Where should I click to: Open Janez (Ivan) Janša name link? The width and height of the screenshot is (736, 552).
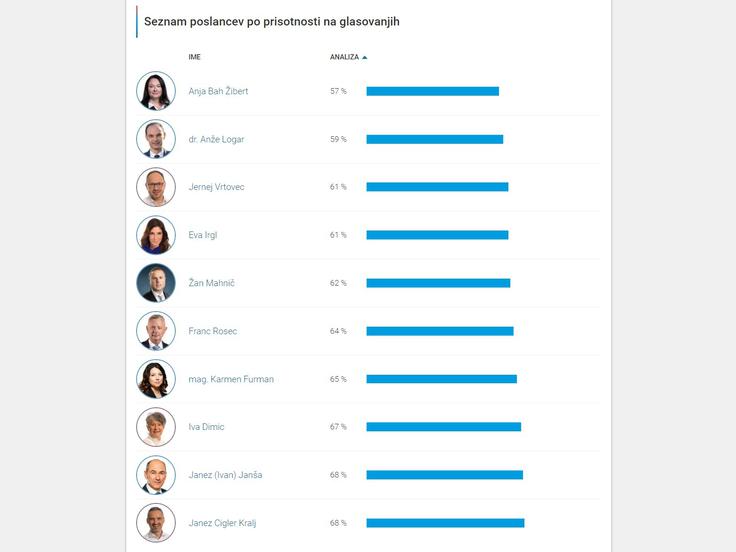(x=225, y=475)
